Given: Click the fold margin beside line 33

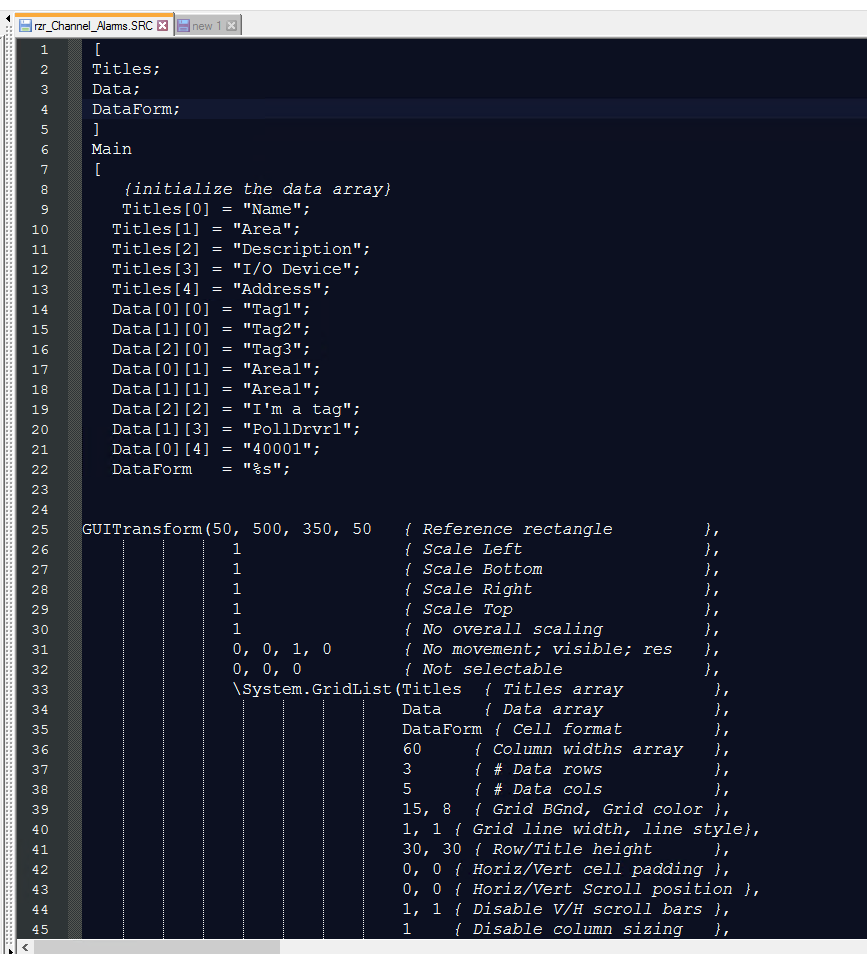Looking at the screenshot, I should click(x=74, y=689).
